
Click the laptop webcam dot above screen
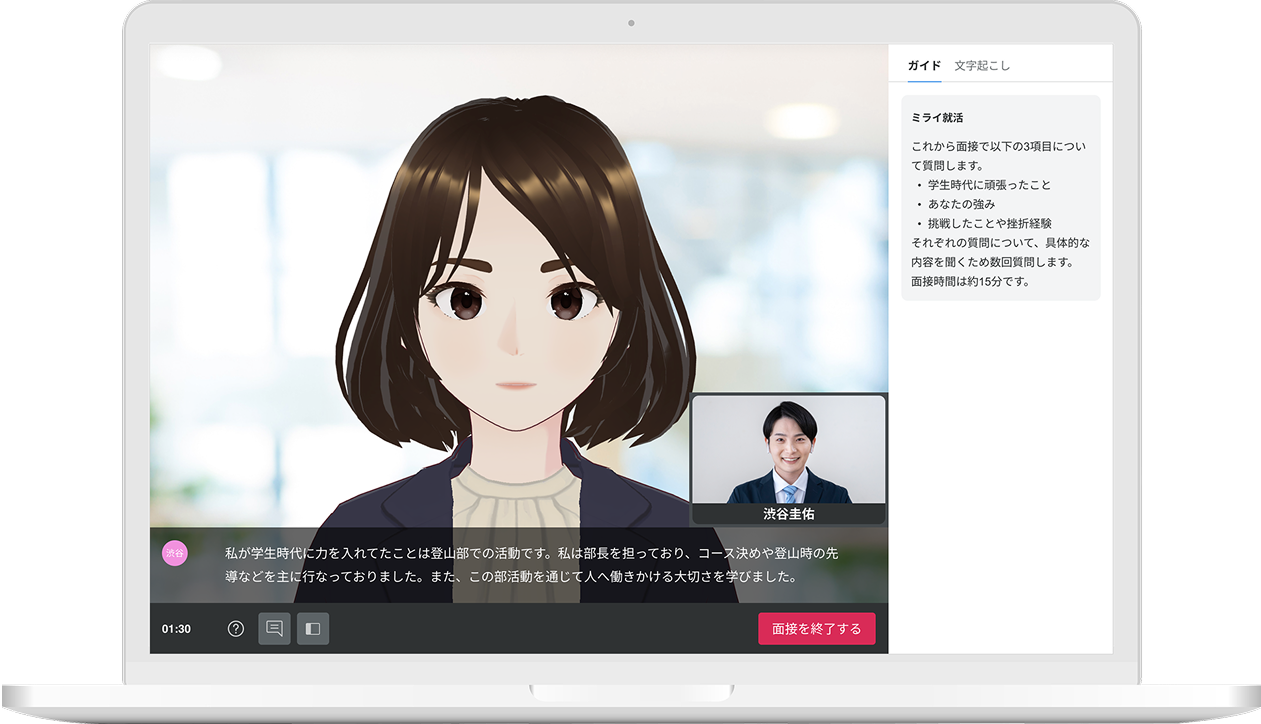(631, 23)
